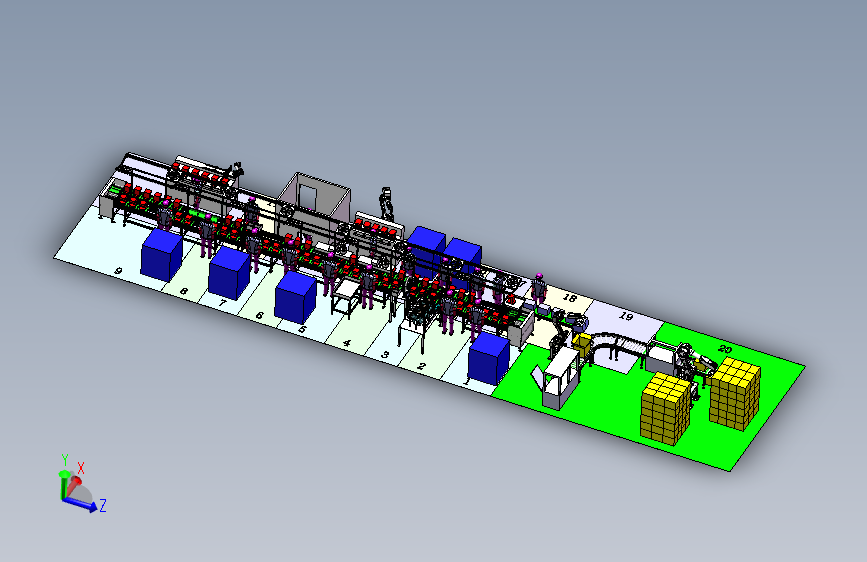The height and width of the screenshot is (562, 867).
Task: Select the floor zone label "8"
Action: click(x=184, y=291)
